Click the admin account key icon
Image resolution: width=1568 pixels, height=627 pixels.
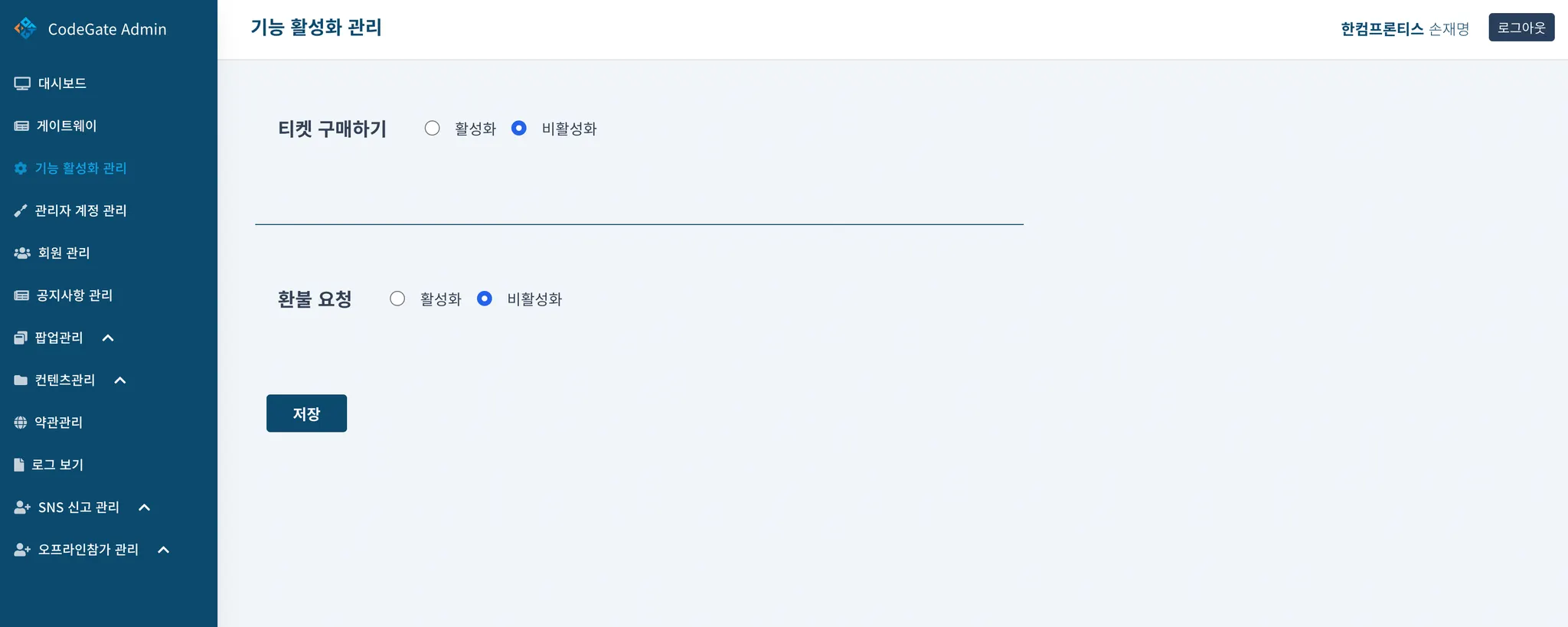21,211
